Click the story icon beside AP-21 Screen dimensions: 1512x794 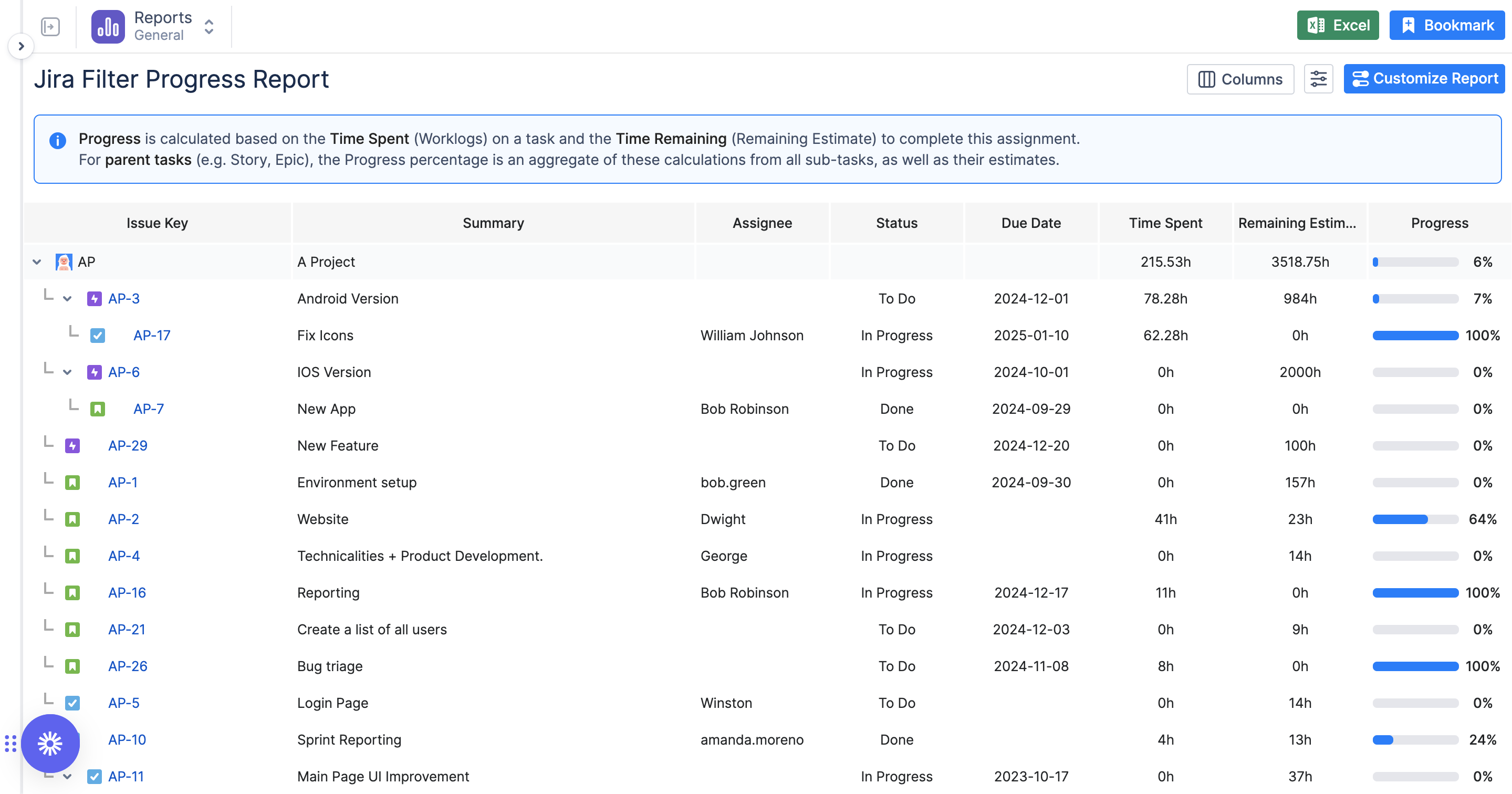click(x=72, y=630)
